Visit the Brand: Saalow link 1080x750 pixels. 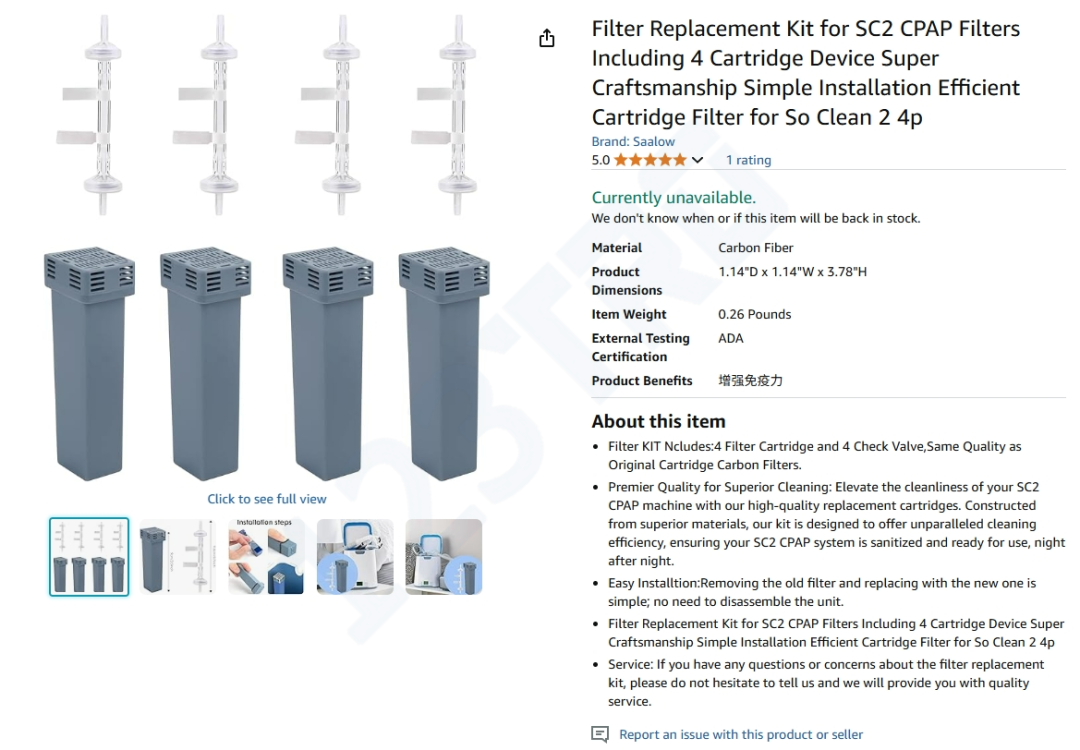[633, 142]
